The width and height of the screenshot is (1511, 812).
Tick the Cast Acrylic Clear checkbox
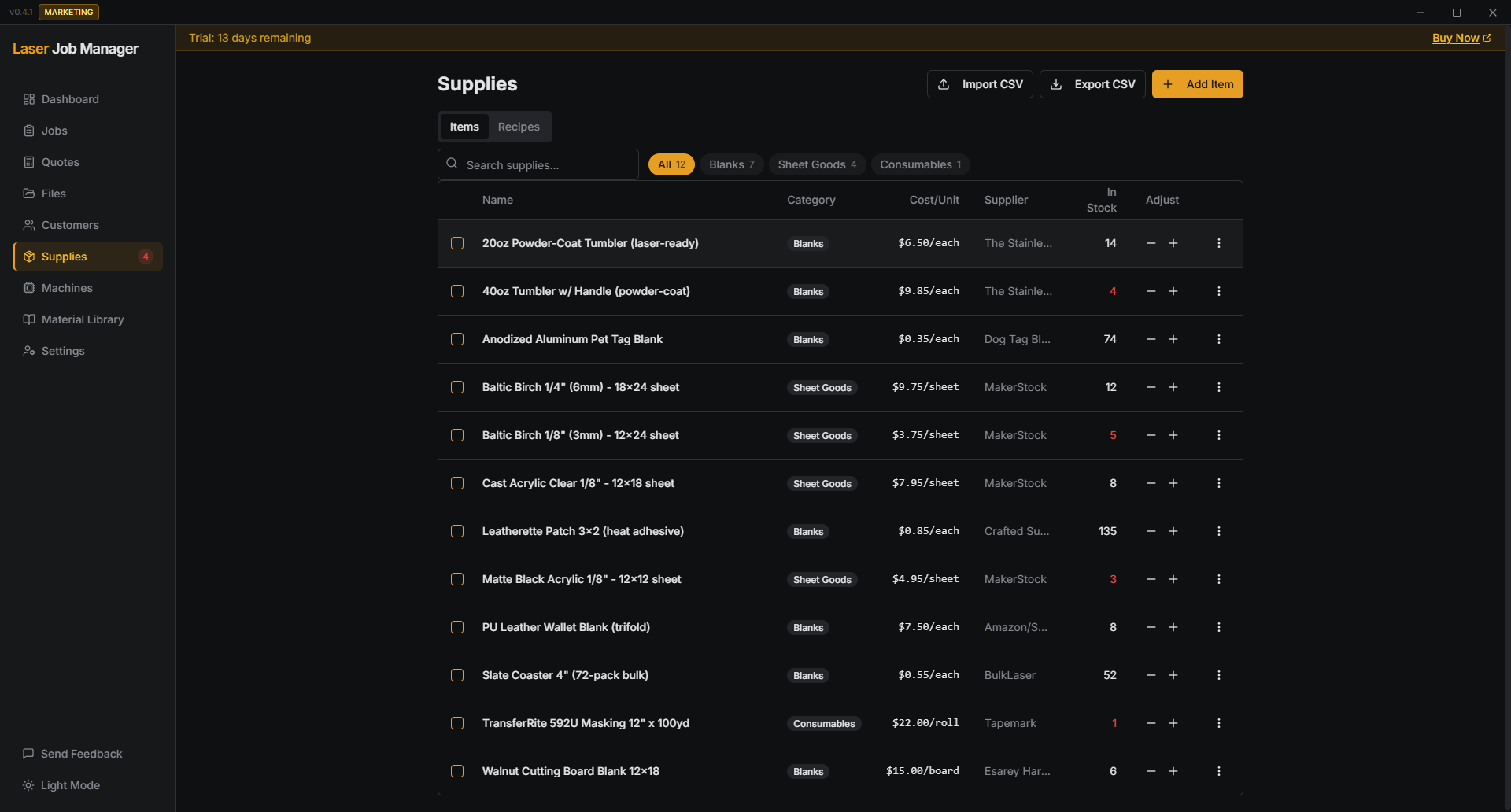click(x=457, y=483)
